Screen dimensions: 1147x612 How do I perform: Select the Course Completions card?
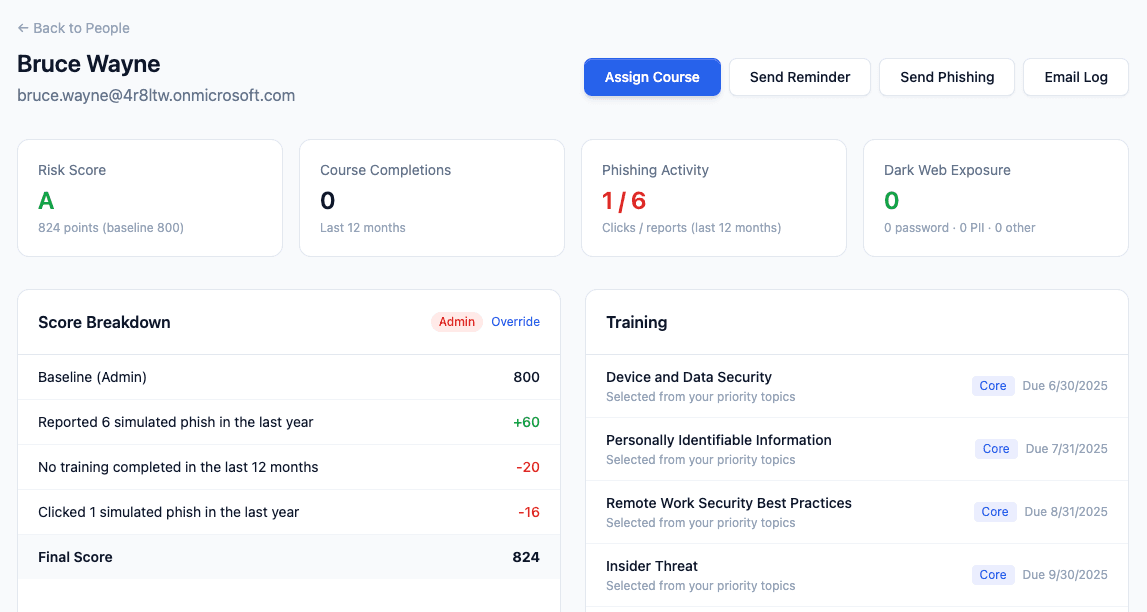pyautogui.click(x=432, y=198)
